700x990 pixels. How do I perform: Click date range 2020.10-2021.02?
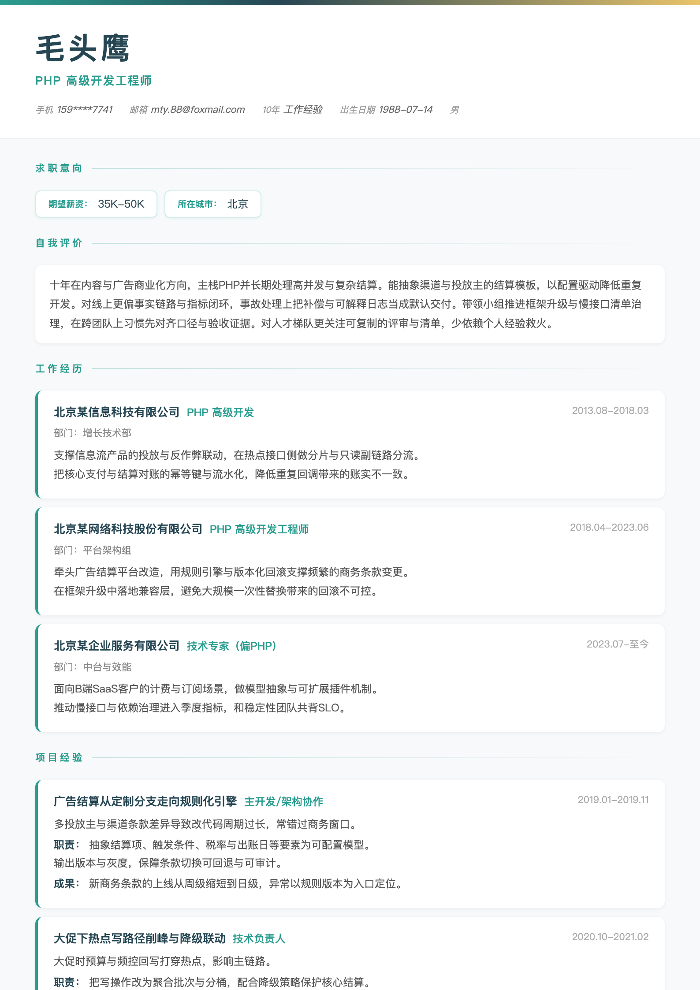click(x=610, y=936)
